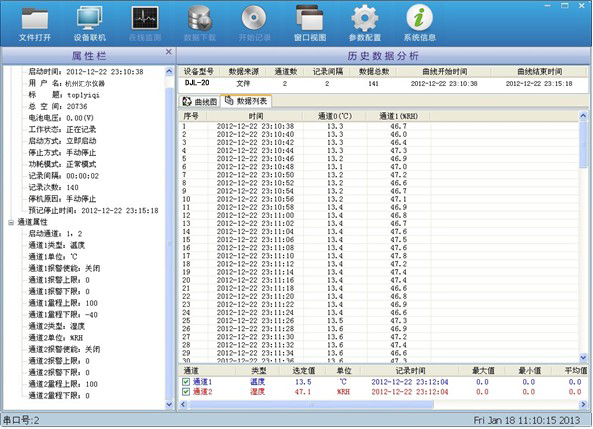The height and width of the screenshot is (429, 593).
Task: Open the 文件打开 folder icon
Action: pos(35,19)
